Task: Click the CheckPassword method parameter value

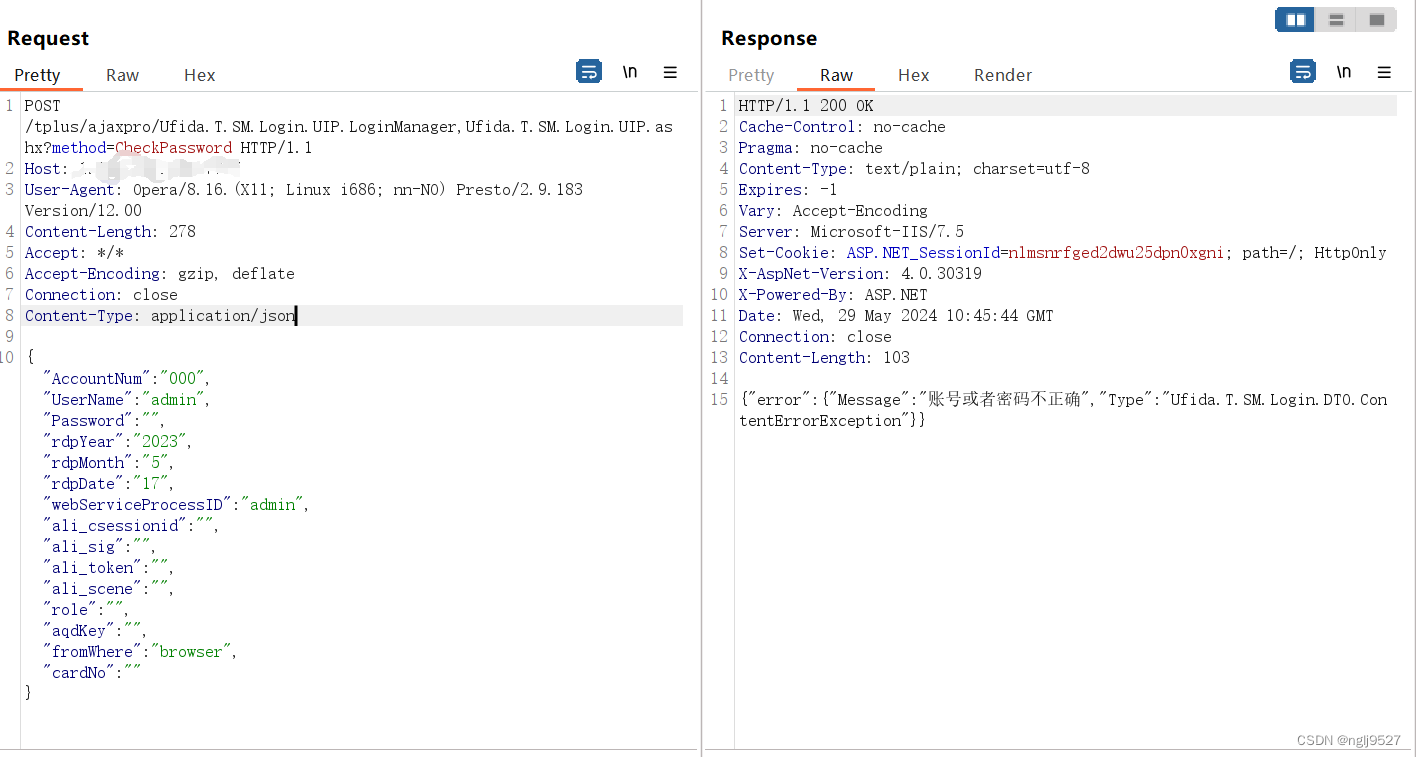Action: click(x=173, y=148)
